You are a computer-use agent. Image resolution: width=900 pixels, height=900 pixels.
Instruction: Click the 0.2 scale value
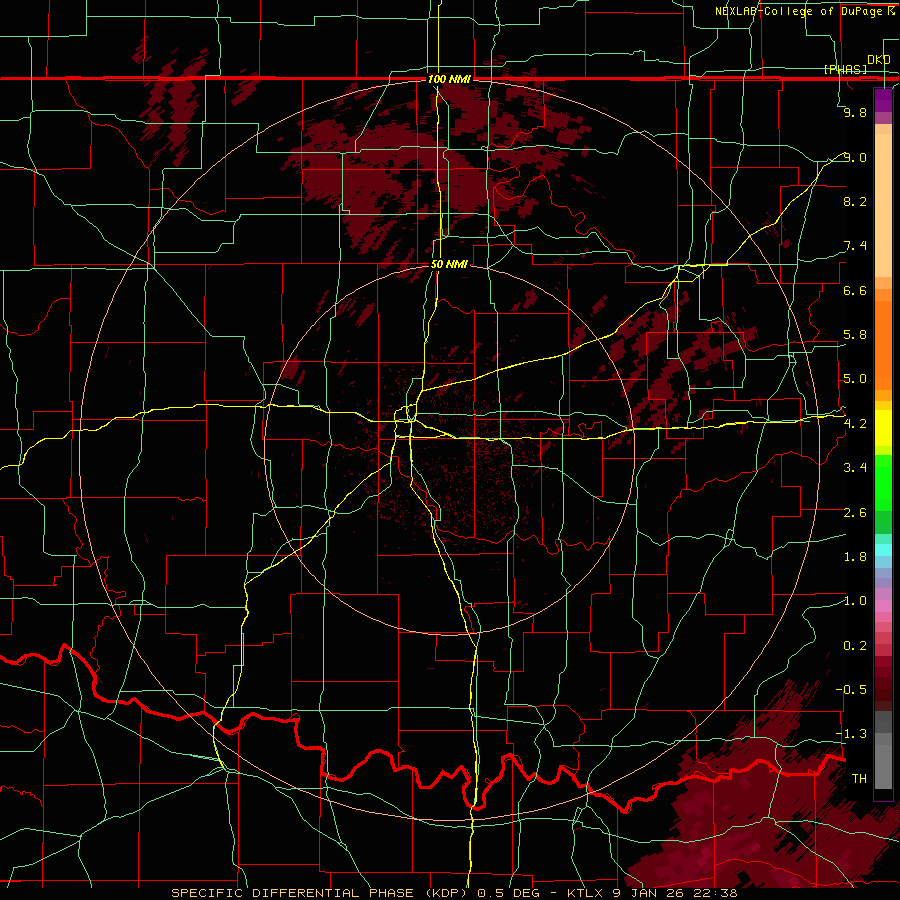855,646
